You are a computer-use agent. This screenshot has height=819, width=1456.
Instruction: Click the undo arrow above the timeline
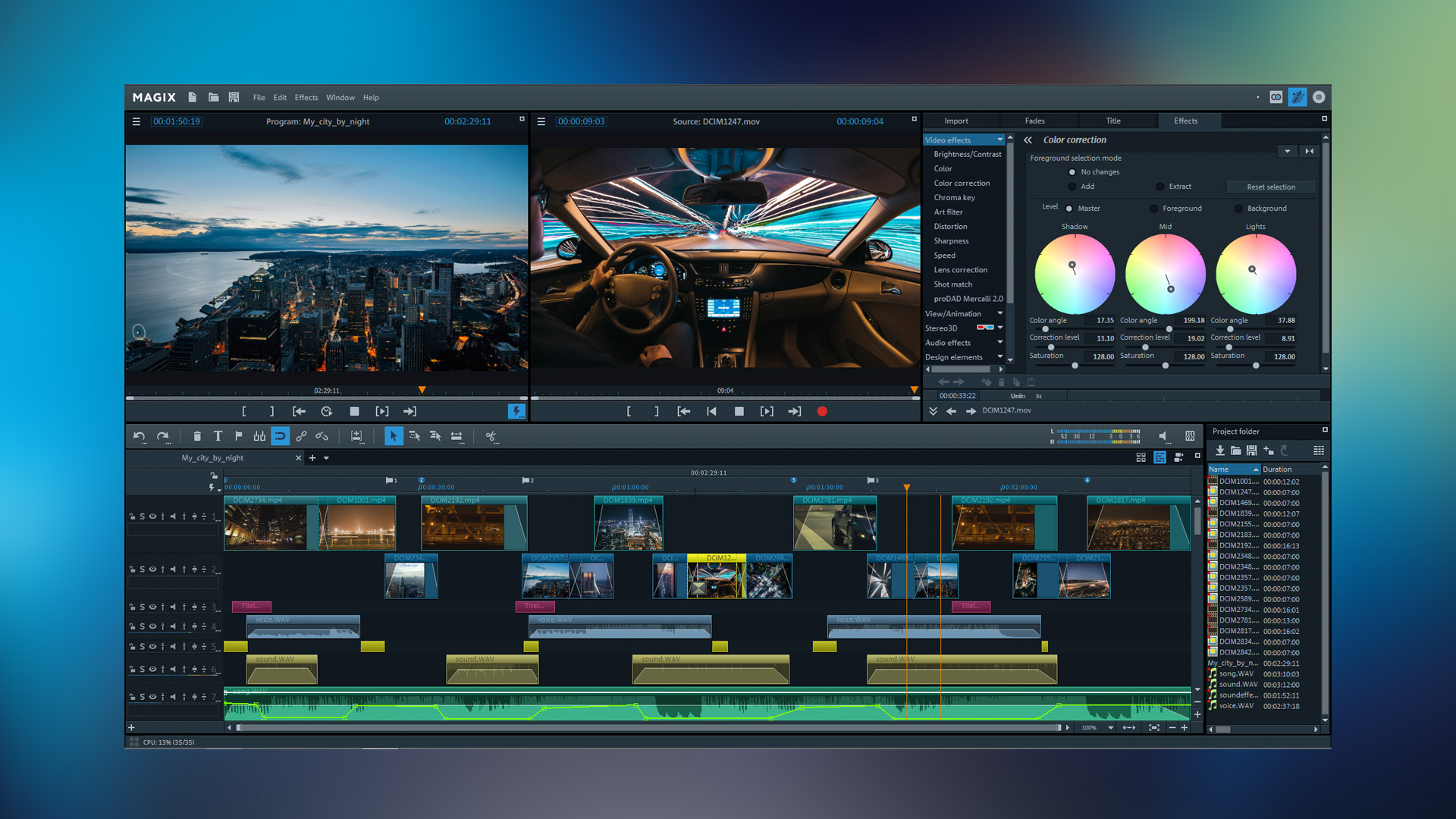coord(140,436)
